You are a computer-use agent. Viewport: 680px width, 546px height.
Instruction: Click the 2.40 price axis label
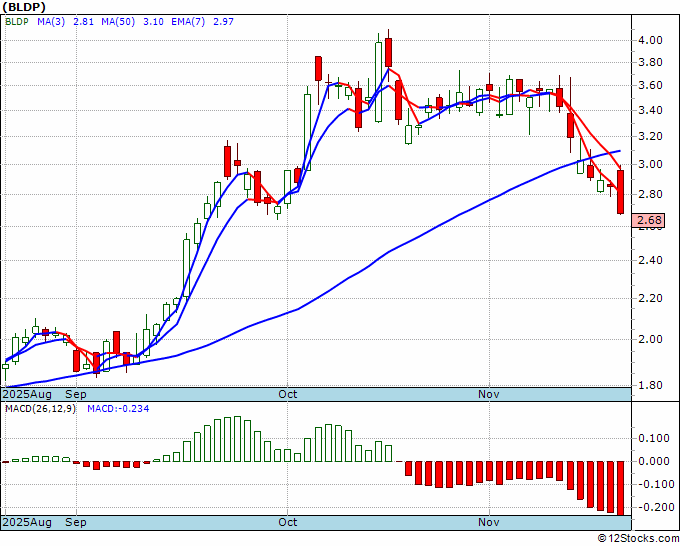point(650,260)
